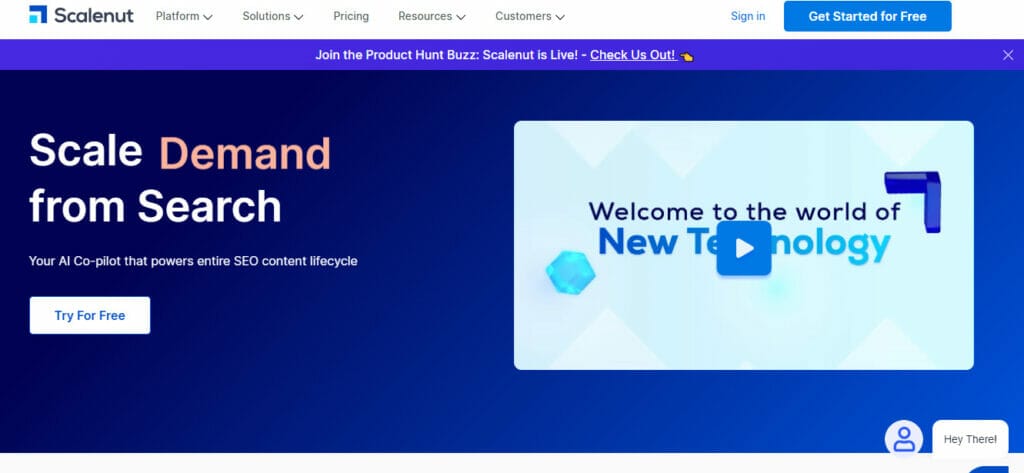Click the Scale Demand from Search heading
This screenshot has height=473, width=1024.
click(x=180, y=178)
